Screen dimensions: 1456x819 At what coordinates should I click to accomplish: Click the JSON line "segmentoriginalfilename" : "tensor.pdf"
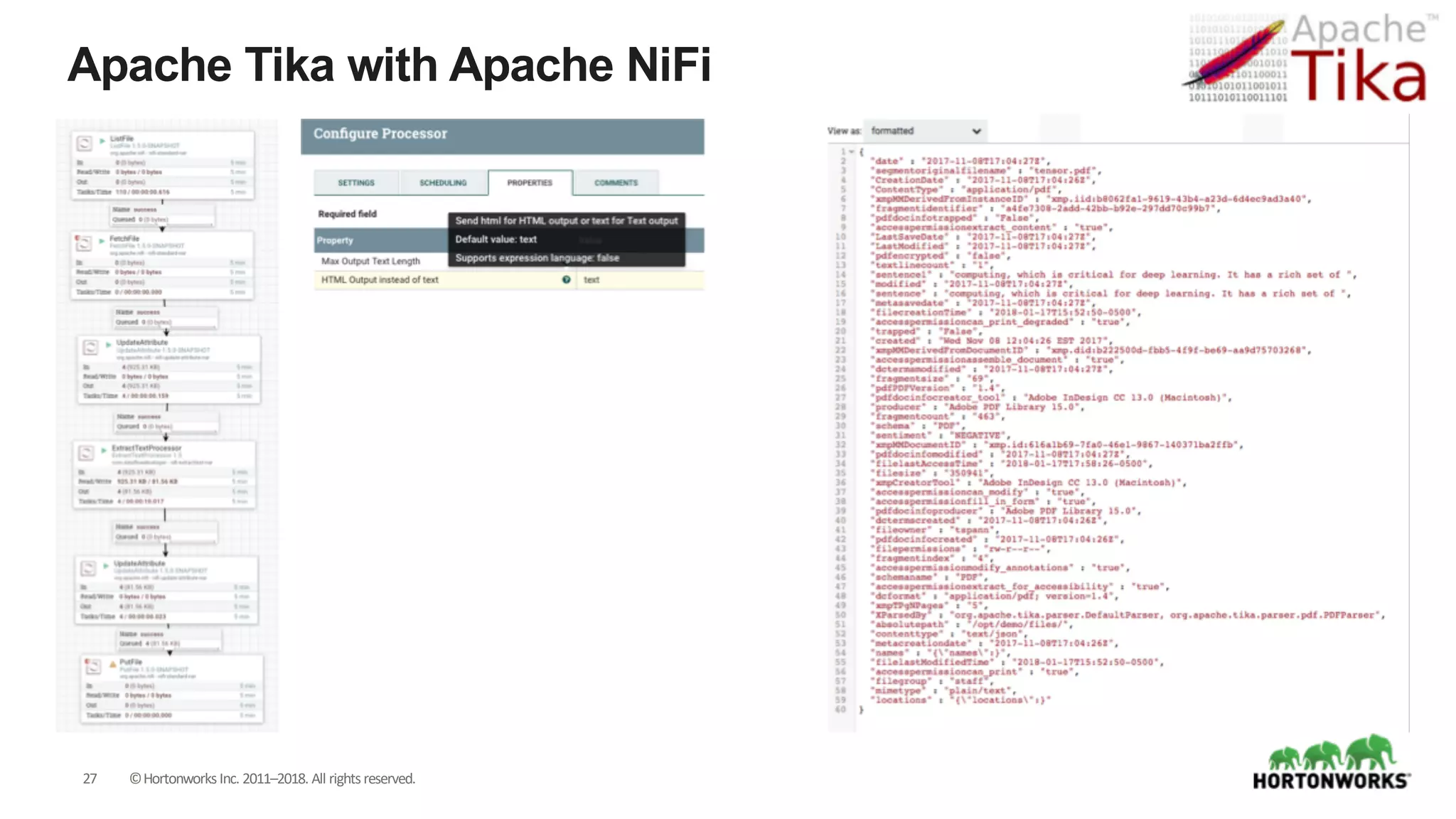(x=987, y=171)
